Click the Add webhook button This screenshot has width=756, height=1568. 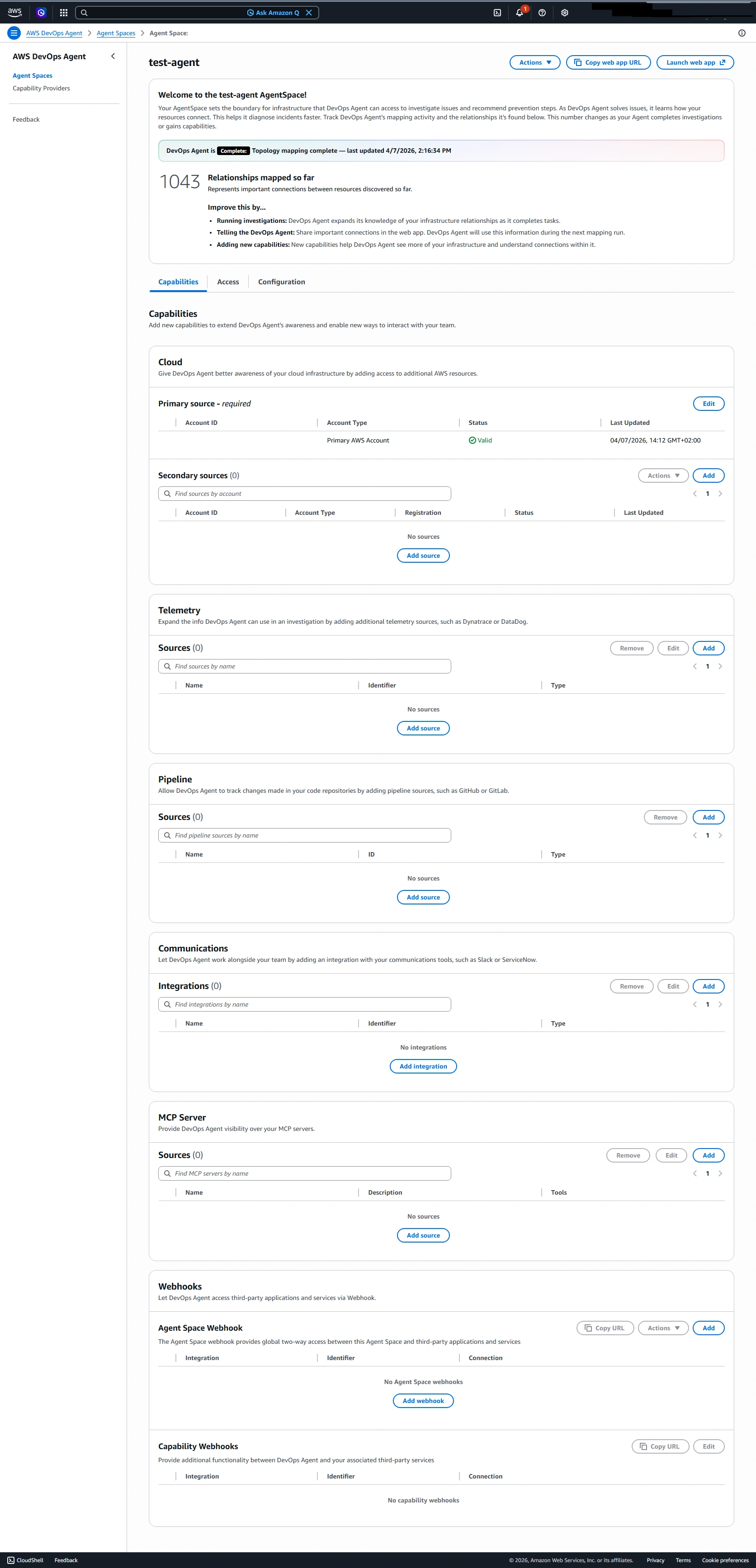423,1401
